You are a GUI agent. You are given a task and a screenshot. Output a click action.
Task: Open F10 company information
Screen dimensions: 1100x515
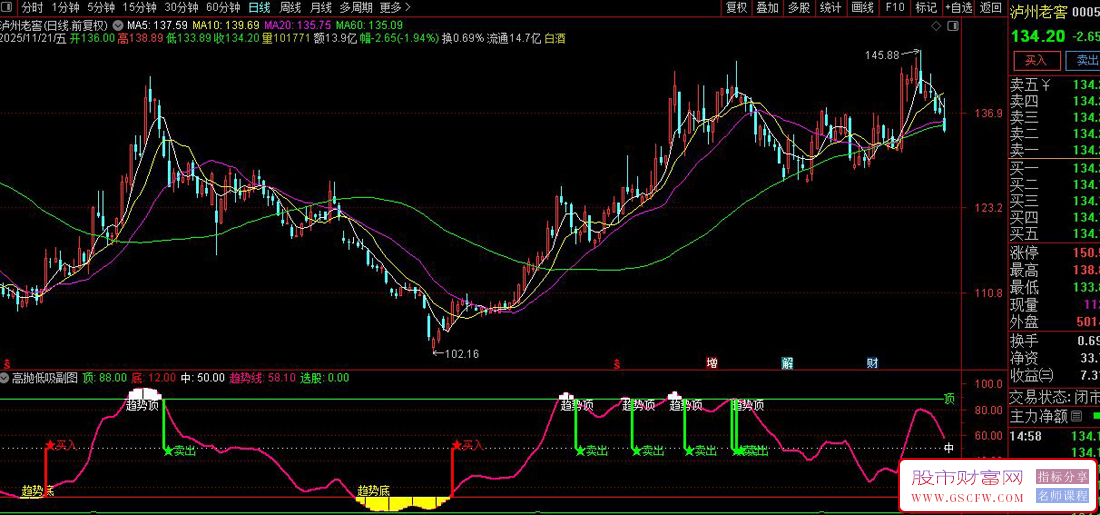pos(894,8)
